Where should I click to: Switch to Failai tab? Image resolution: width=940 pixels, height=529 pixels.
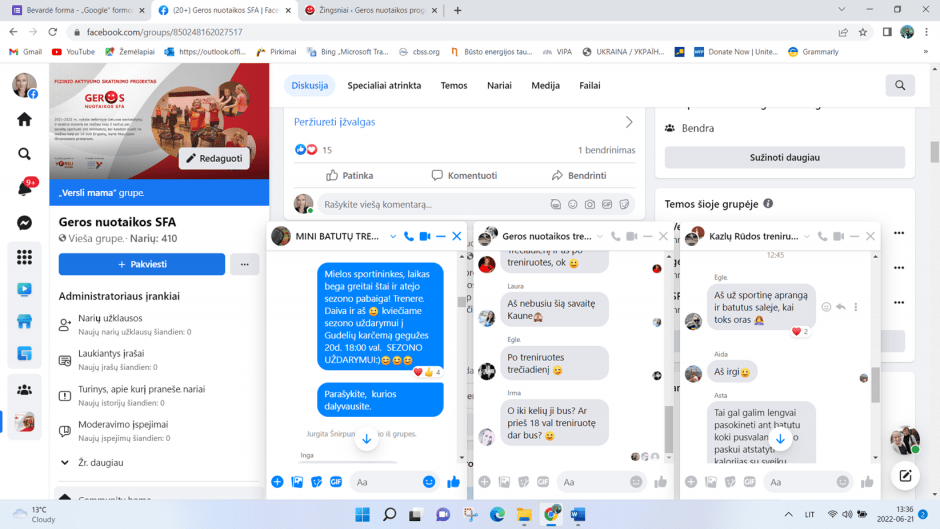[x=590, y=85]
